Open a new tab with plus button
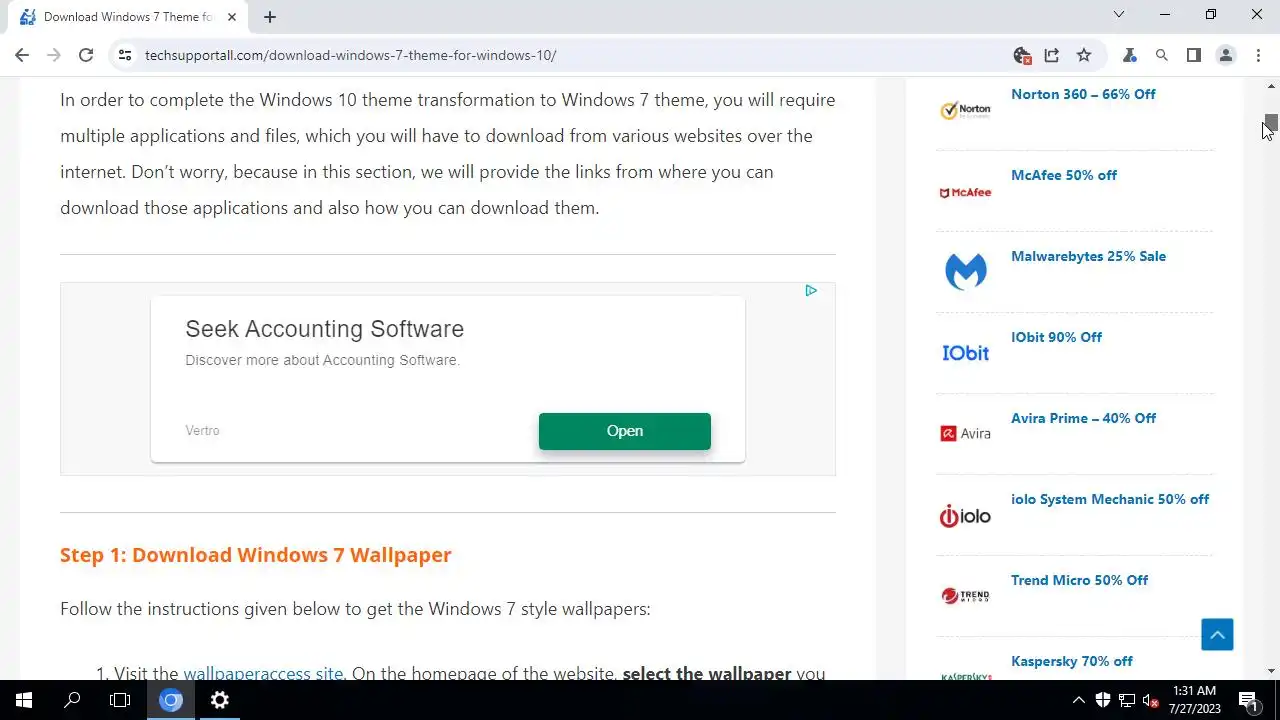The height and width of the screenshot is (720, 1280). click(270, 17)
